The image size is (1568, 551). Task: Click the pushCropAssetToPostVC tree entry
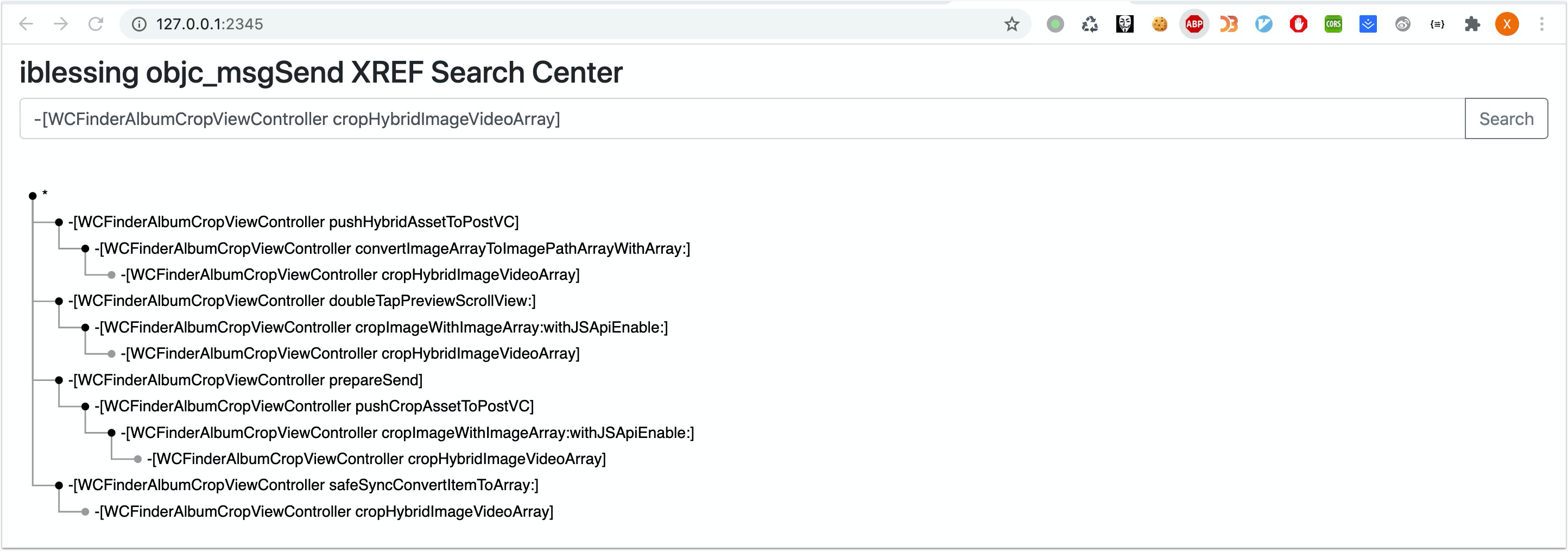coord(314,406)
